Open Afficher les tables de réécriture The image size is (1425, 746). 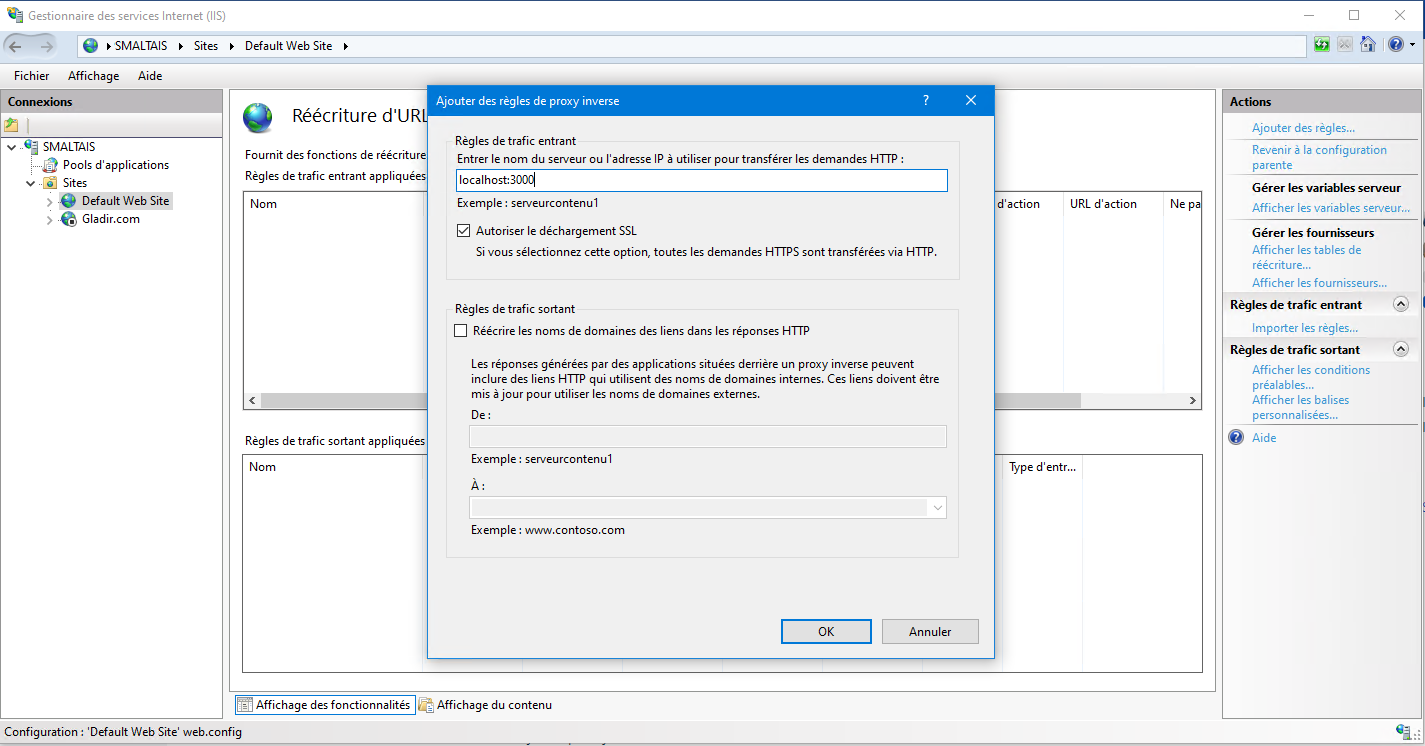[x=1306, y=258]
